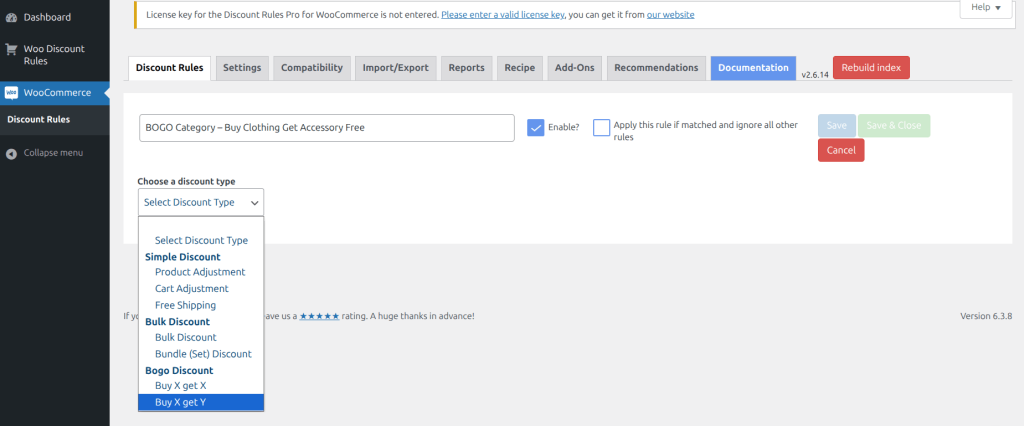1024x426 pixels.
Task: Click the rule name text field
Action: click(x=326, y=128)
